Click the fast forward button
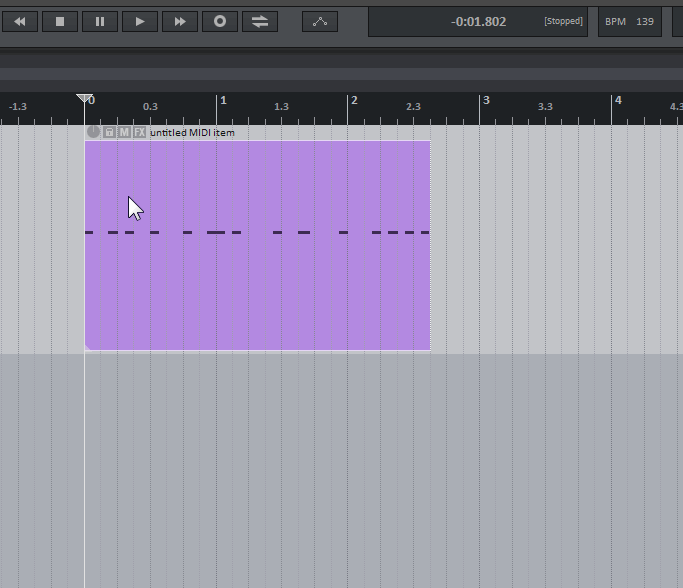Viewport: 683px width, 588px height. click(x=180, y=21)
